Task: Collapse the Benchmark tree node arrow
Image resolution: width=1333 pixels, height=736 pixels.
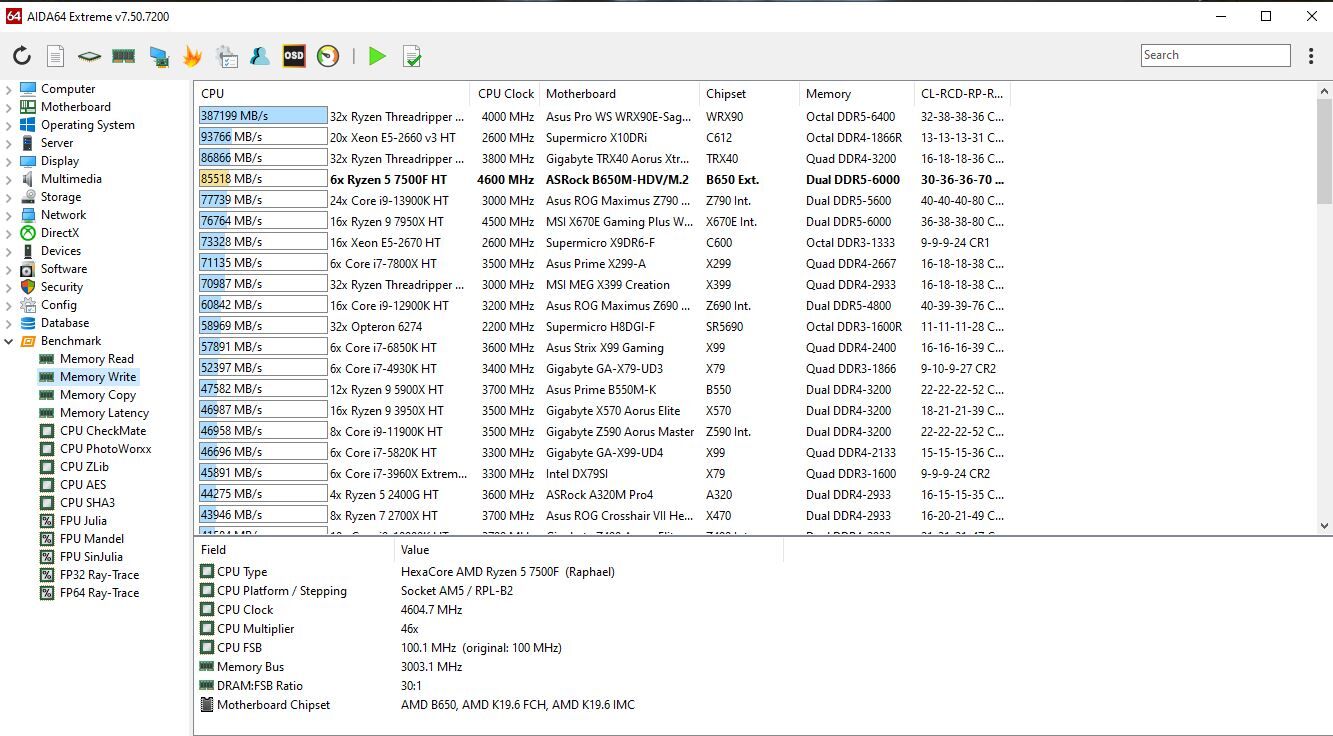Action: 9,341
